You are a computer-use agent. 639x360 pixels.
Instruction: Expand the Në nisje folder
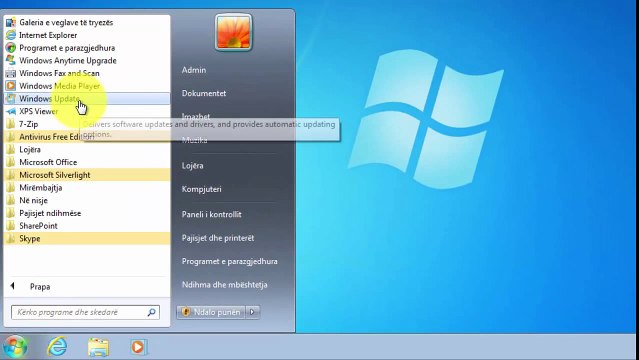point(87,200)
